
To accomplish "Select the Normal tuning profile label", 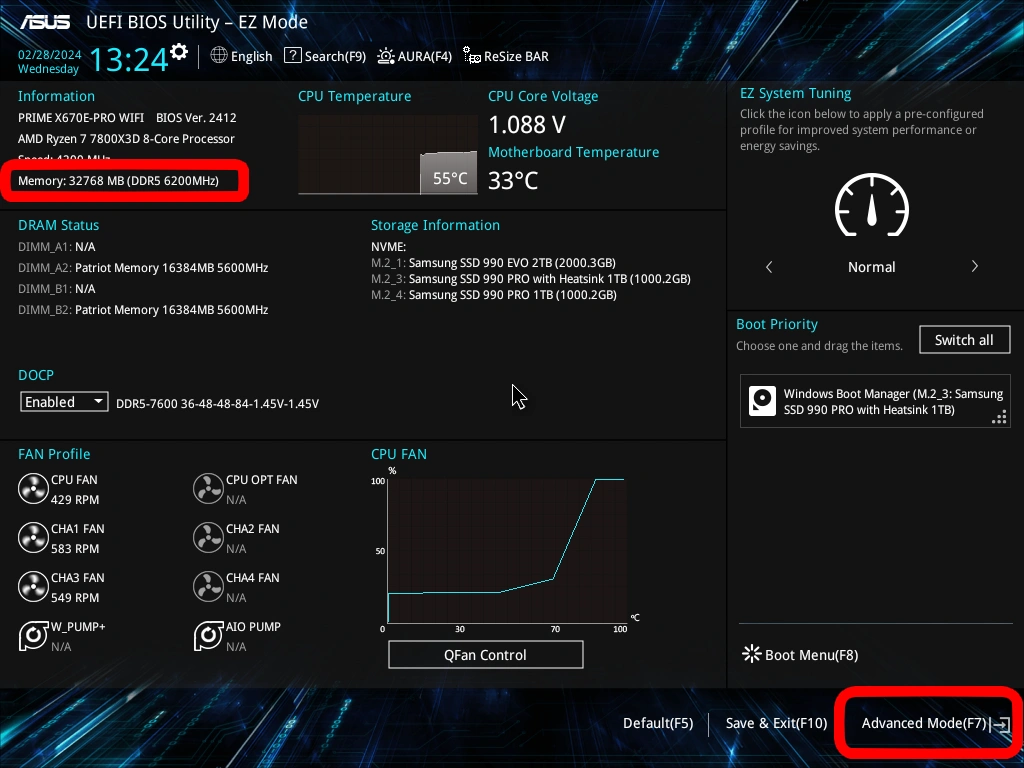I will point(871,266).
